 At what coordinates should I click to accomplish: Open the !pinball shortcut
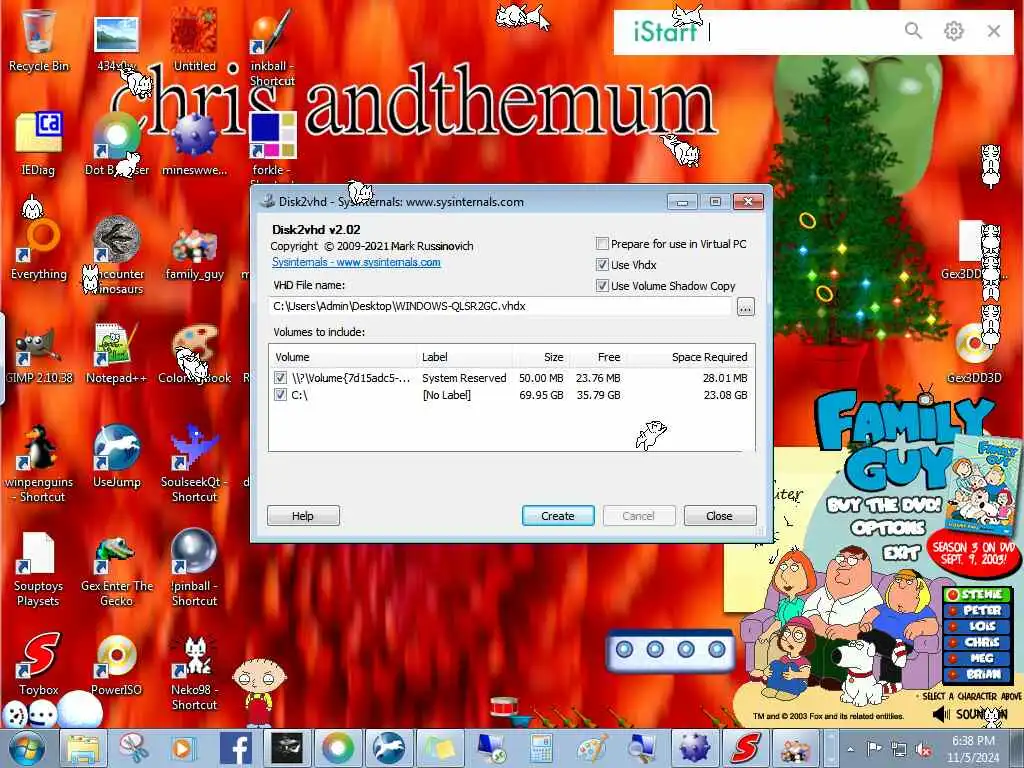pos(194,568)
